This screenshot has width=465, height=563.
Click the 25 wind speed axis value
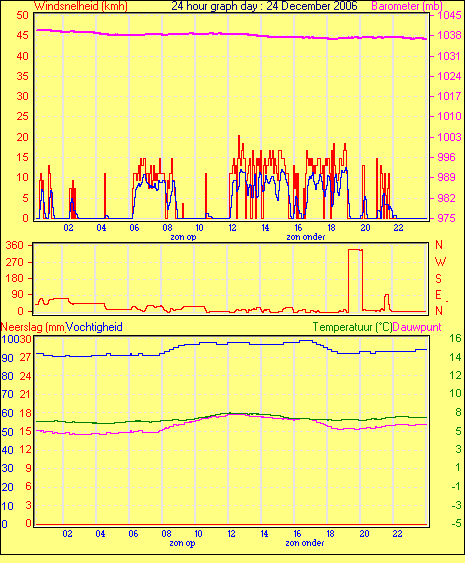[22, 116]
